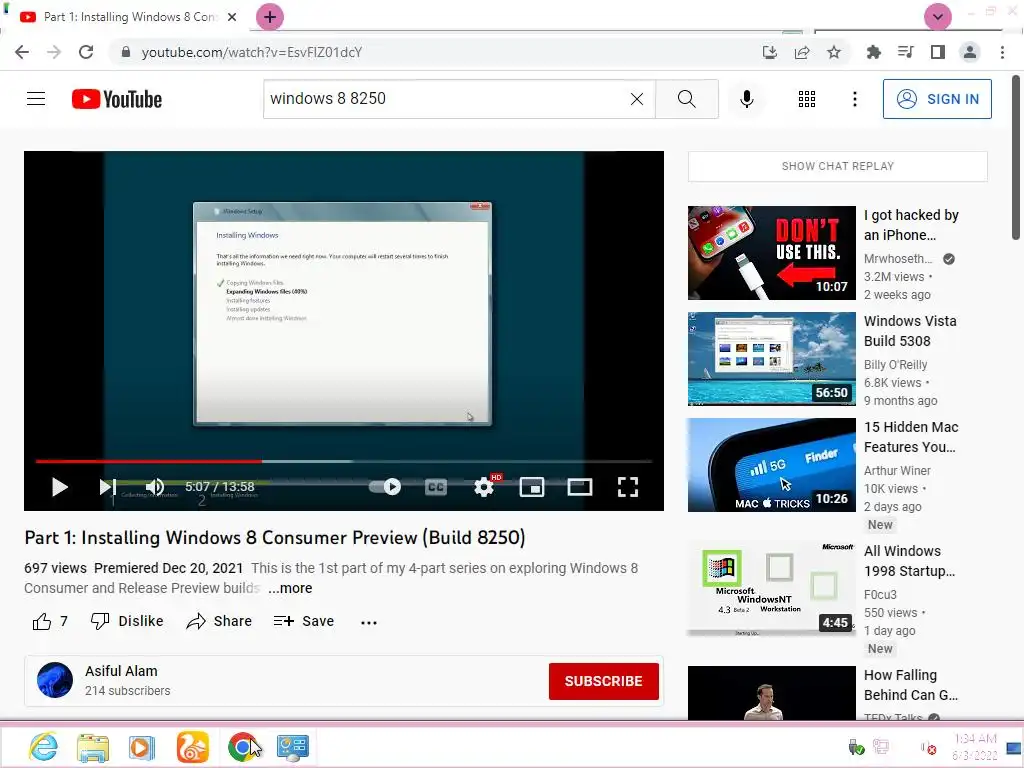Close the Windows 8 video tab

(232, 17)
